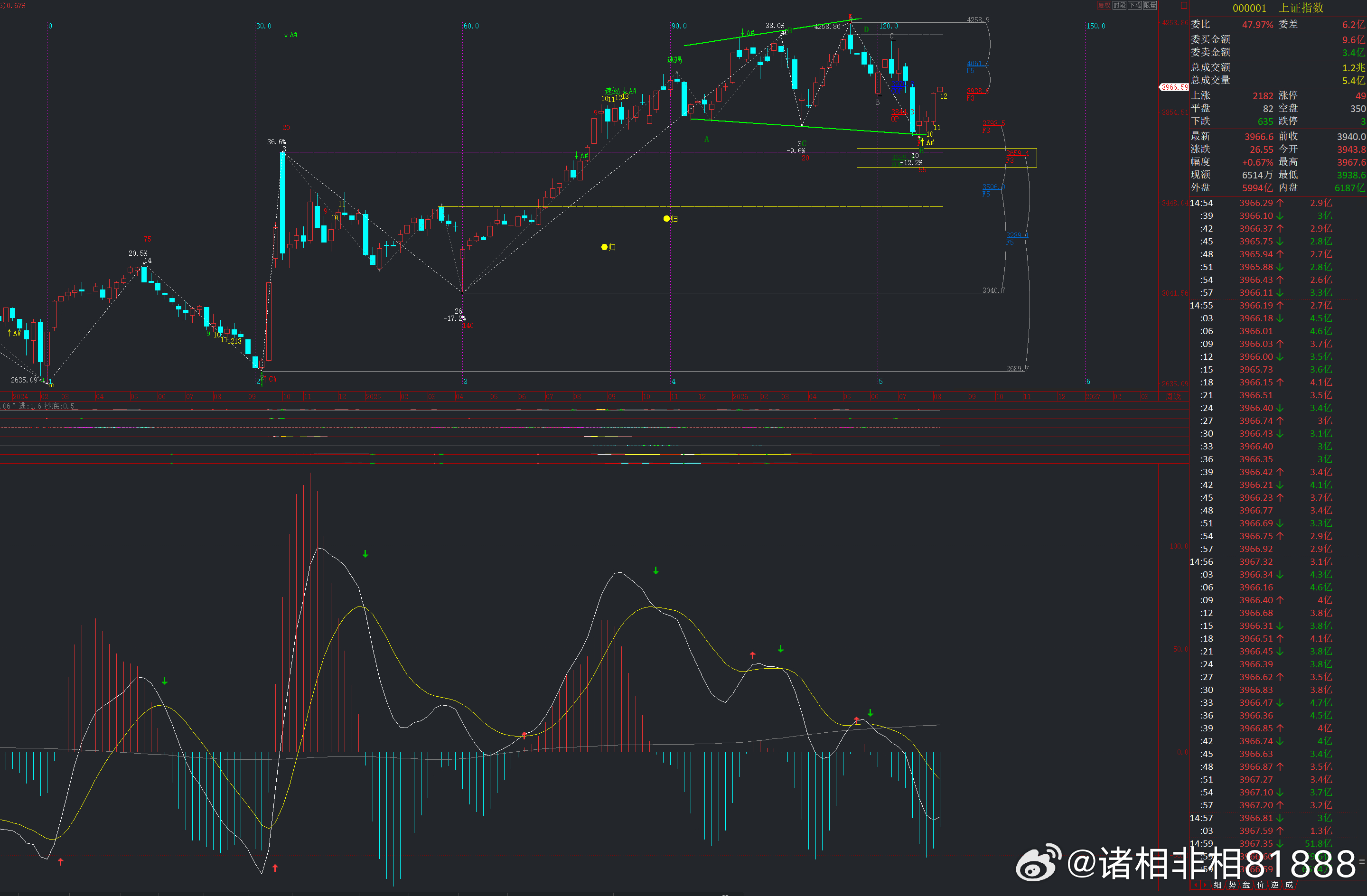
Task: Select the 委比 47.97% value
Action: 1257,25
